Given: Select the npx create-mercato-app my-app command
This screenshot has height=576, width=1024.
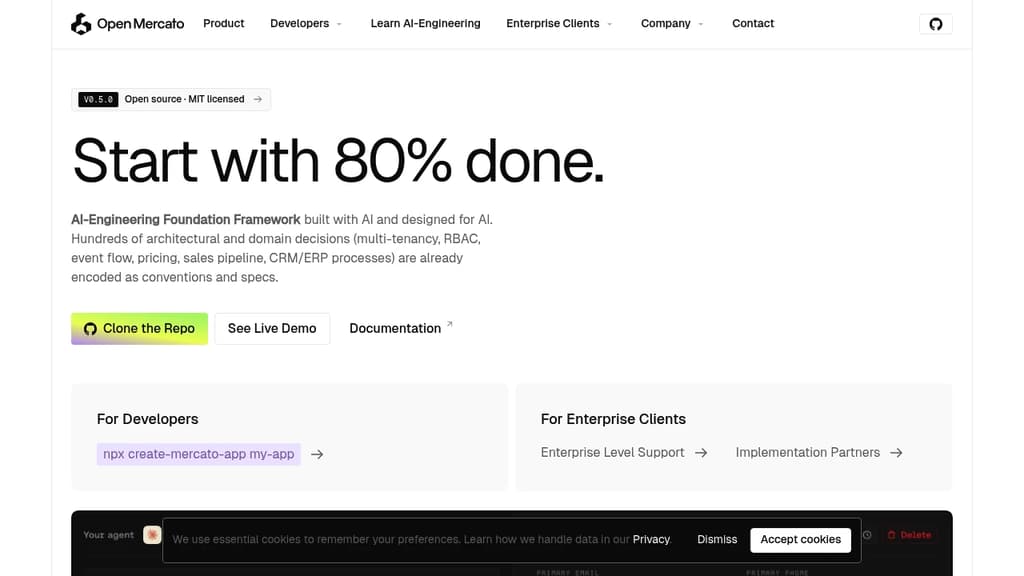Looking at the screenshot, I should [x=199, y=454].
